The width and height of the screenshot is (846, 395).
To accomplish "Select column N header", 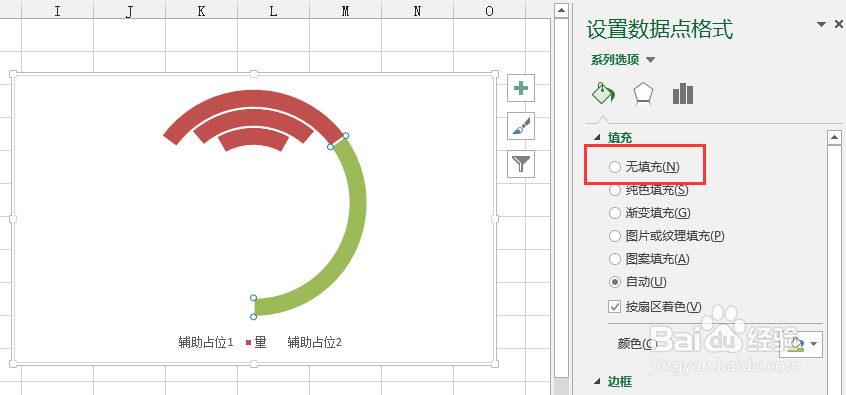I will [x=417, y=11].
